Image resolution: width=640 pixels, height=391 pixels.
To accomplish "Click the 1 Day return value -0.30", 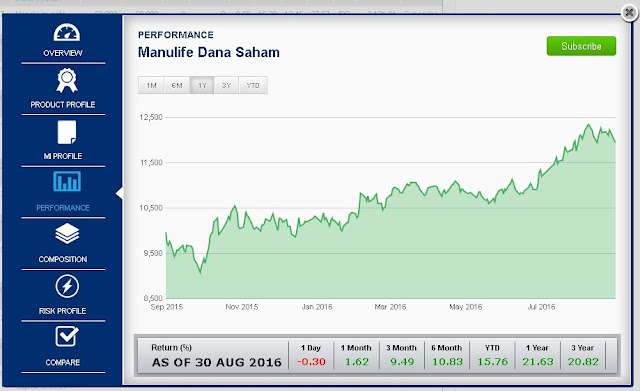I will point(311,362).
